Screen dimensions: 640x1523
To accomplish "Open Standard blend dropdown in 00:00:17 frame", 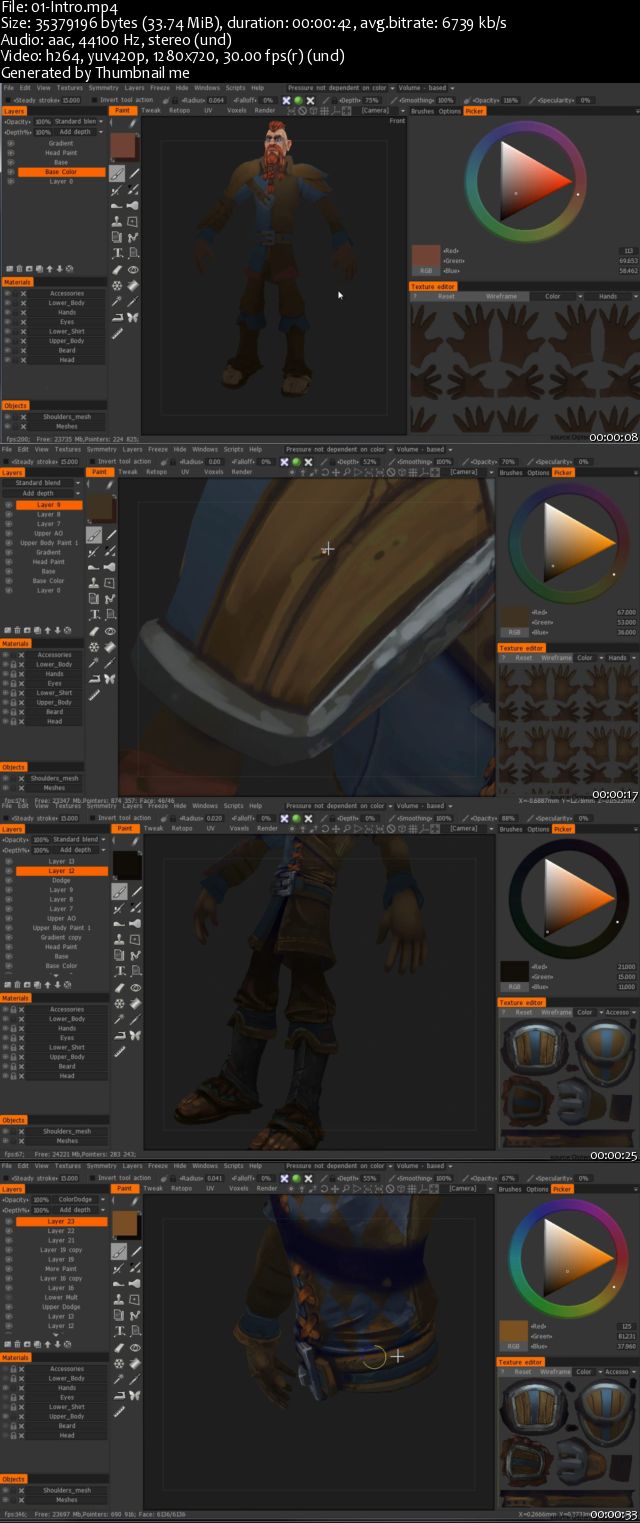I will 41,483.
